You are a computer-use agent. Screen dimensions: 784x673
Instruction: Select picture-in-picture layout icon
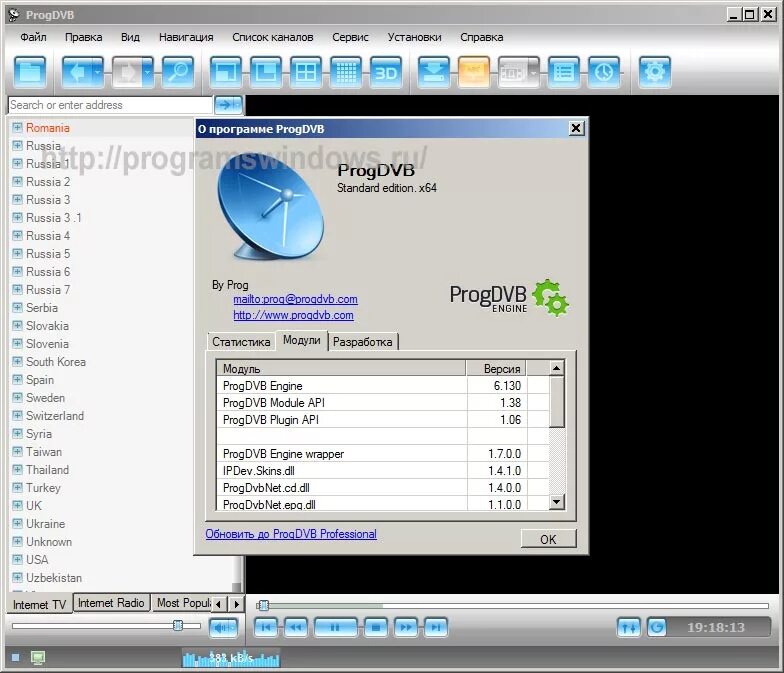tap(266, 72)
